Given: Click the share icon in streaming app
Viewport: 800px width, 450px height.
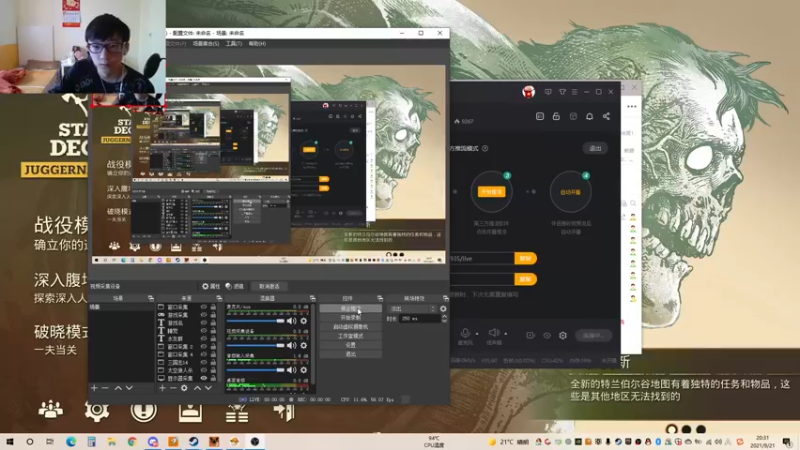Looking at the screenshot, I should [x=606, y=116].
